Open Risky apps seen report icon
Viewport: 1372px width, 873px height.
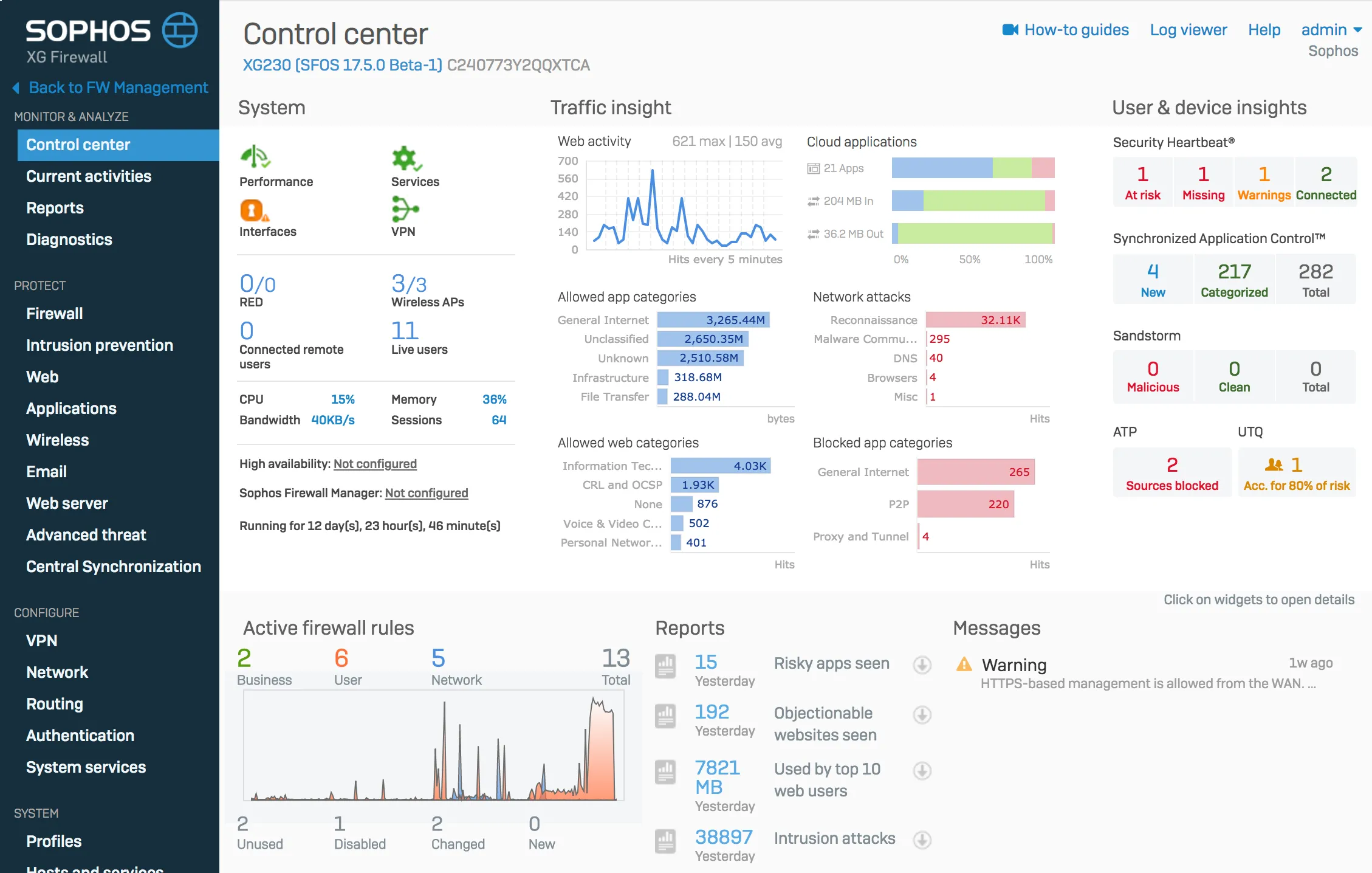tap(665, 666)
